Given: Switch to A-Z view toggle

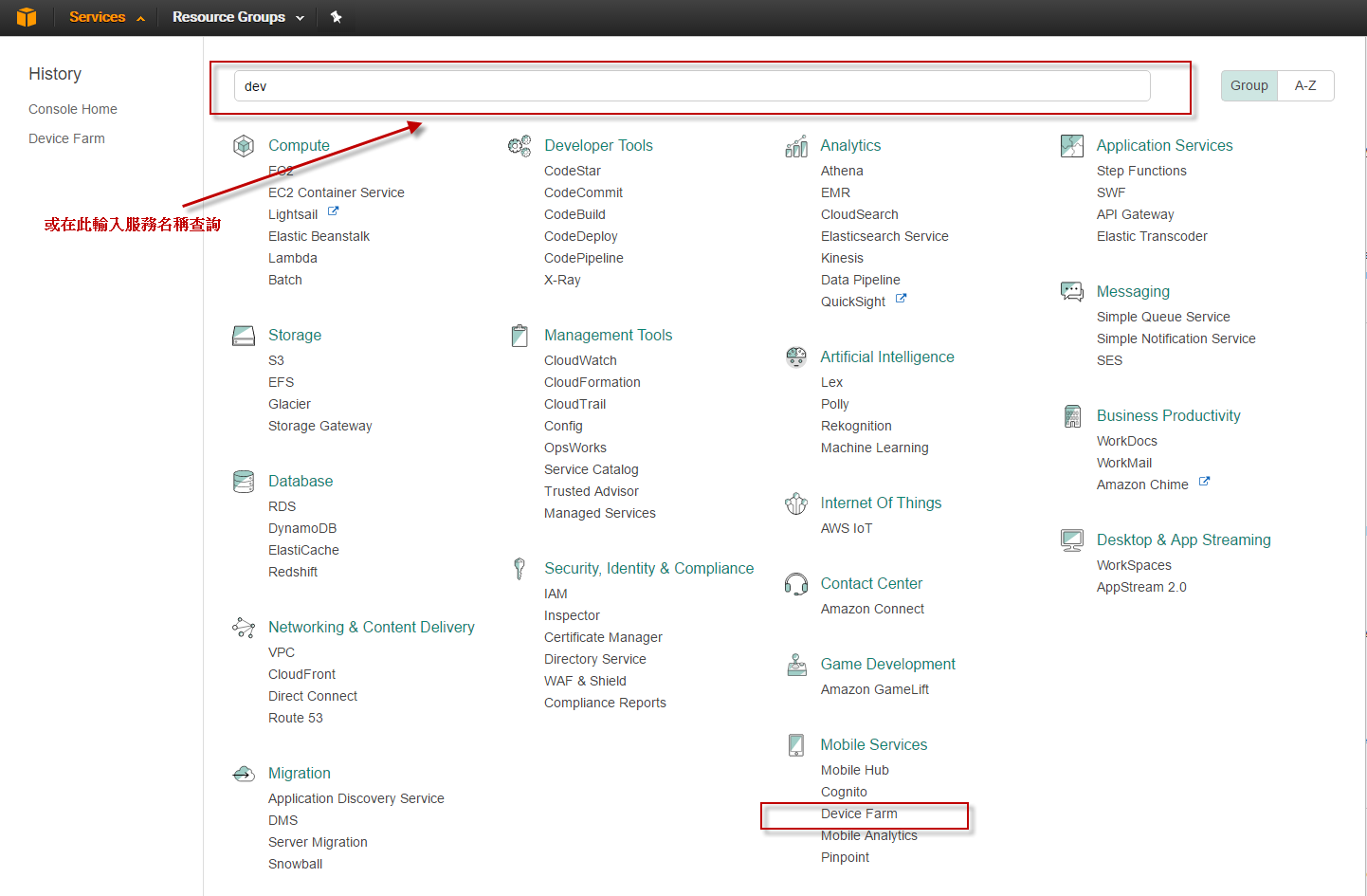Looking at the screenshot, I should 1305,85.
